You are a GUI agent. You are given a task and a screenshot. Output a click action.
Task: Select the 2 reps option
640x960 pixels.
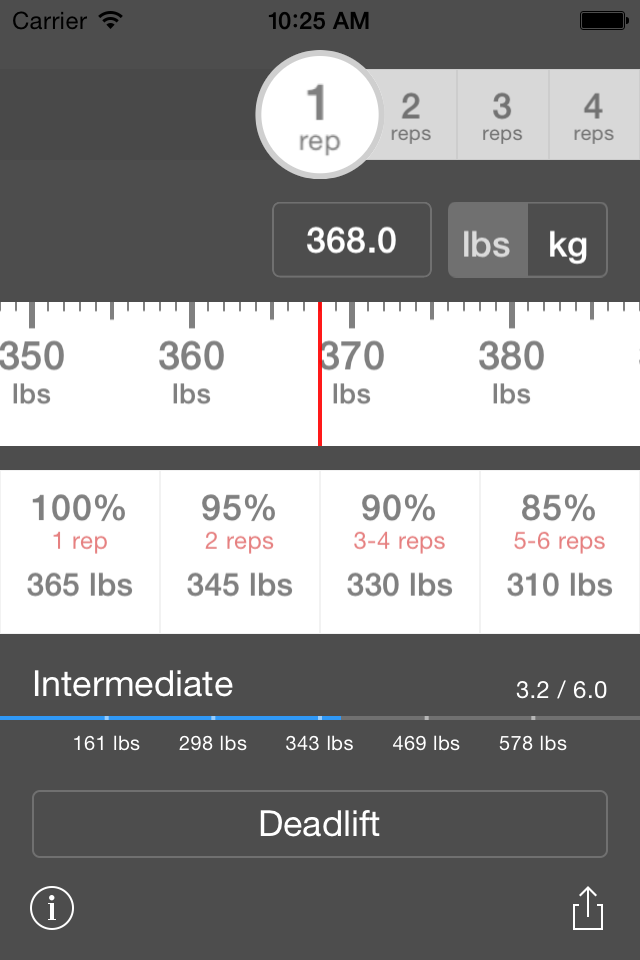(412, 114)
